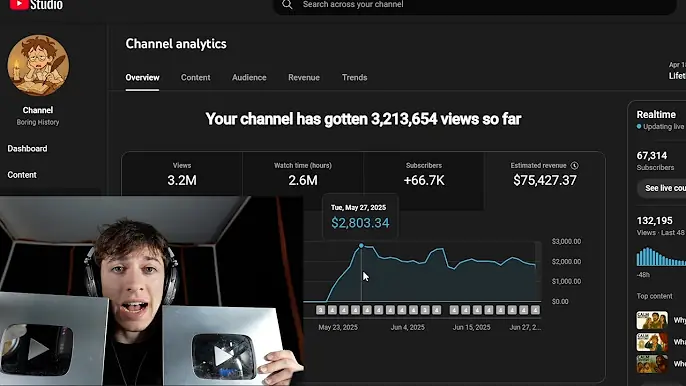Select the Views metric card
The image size is (686, 386).
(182, 174)
